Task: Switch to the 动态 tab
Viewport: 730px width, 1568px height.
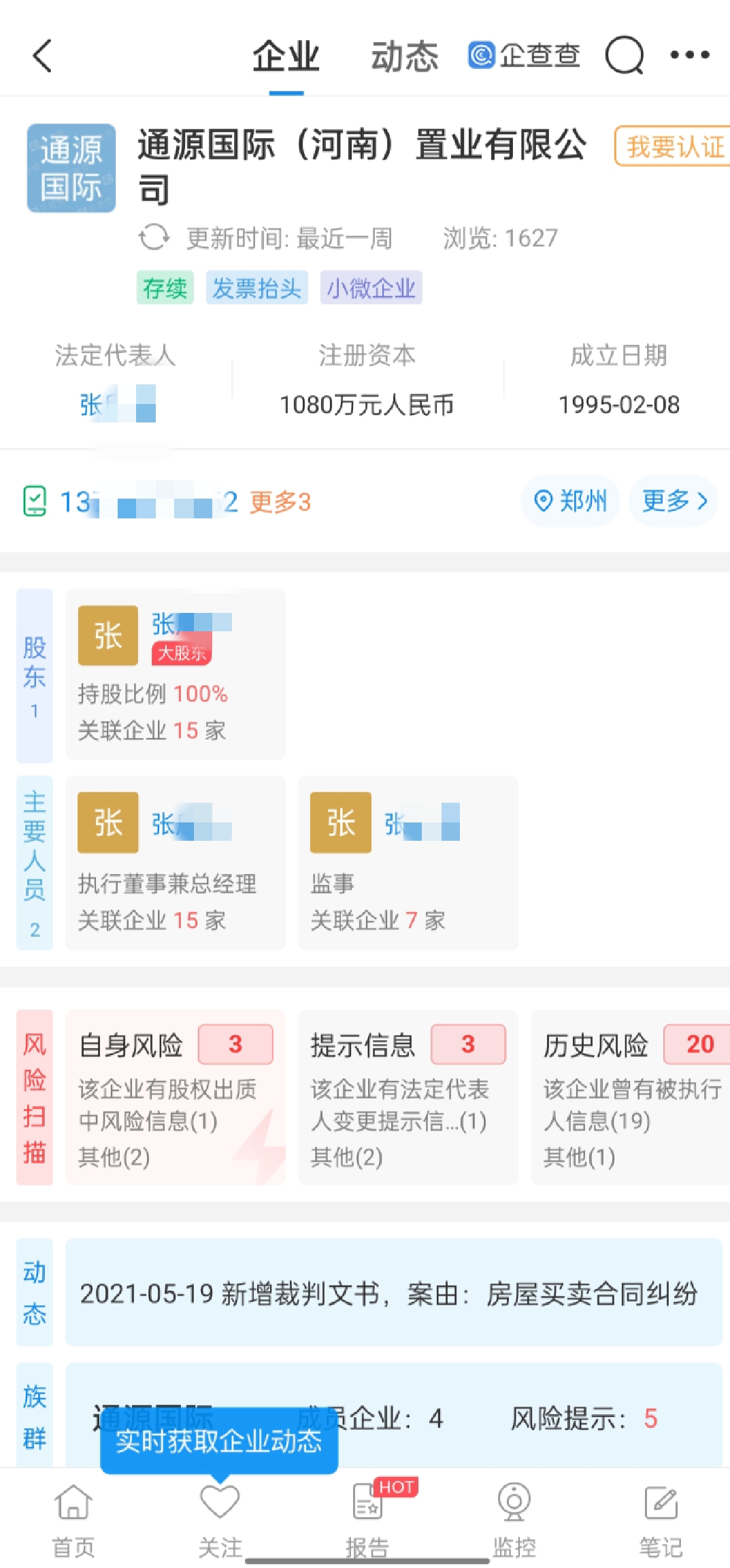Action: click(404, 56)
